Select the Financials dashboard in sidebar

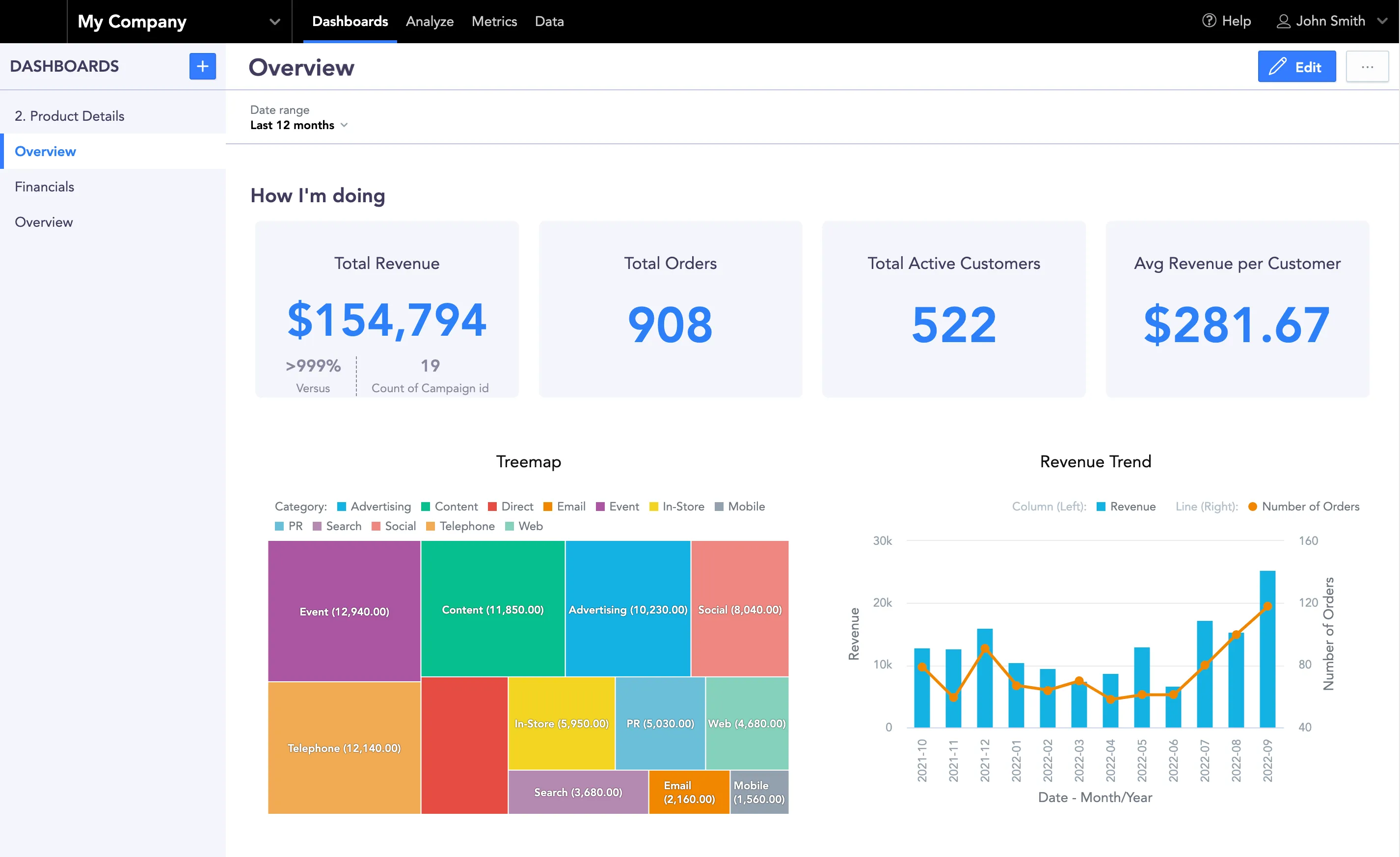pyautogui.click(x=44, y=187)
